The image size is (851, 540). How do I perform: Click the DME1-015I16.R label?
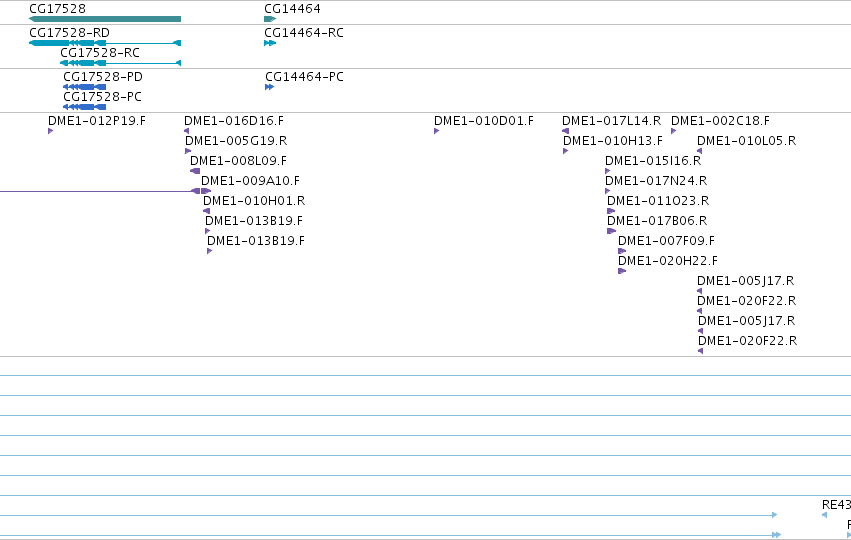click(x=653, y=161)
